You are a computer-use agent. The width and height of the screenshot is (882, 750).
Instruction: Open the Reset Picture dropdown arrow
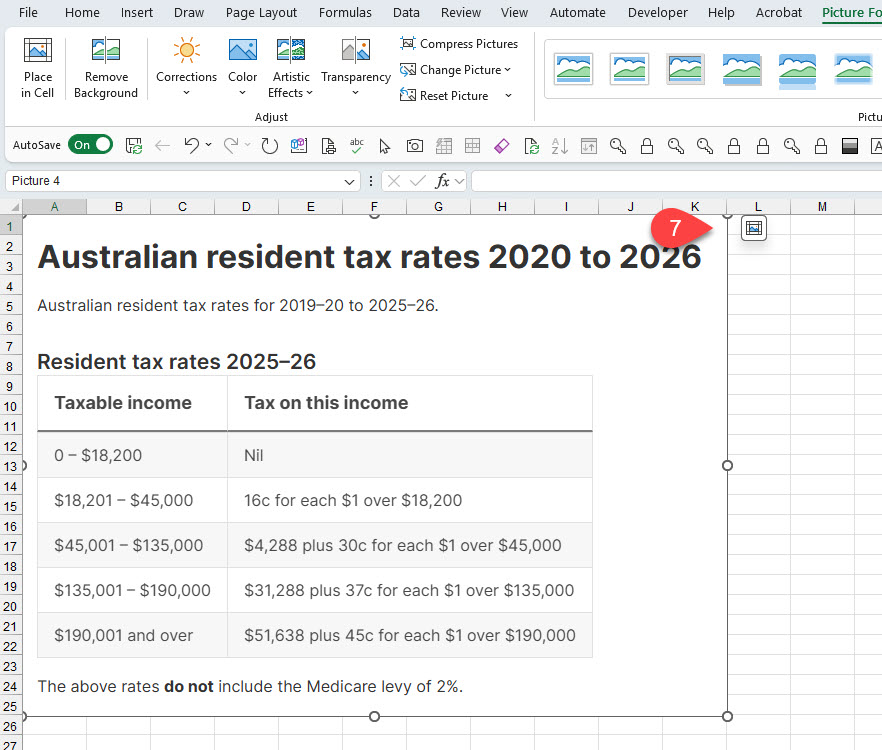point(508,96)
